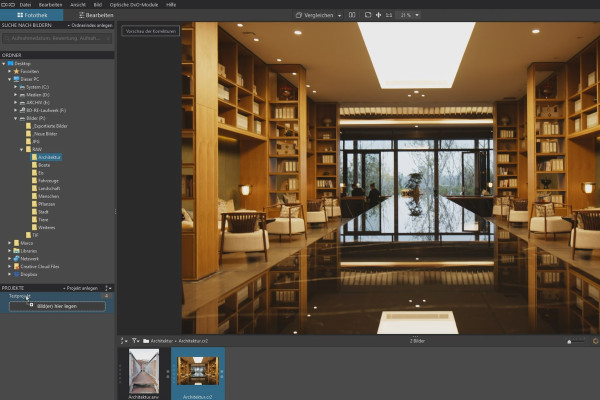The width and height of the screenshot is (600, 400).
Task: Select the Creative Cloud Files icon
Action: [16, 266]
